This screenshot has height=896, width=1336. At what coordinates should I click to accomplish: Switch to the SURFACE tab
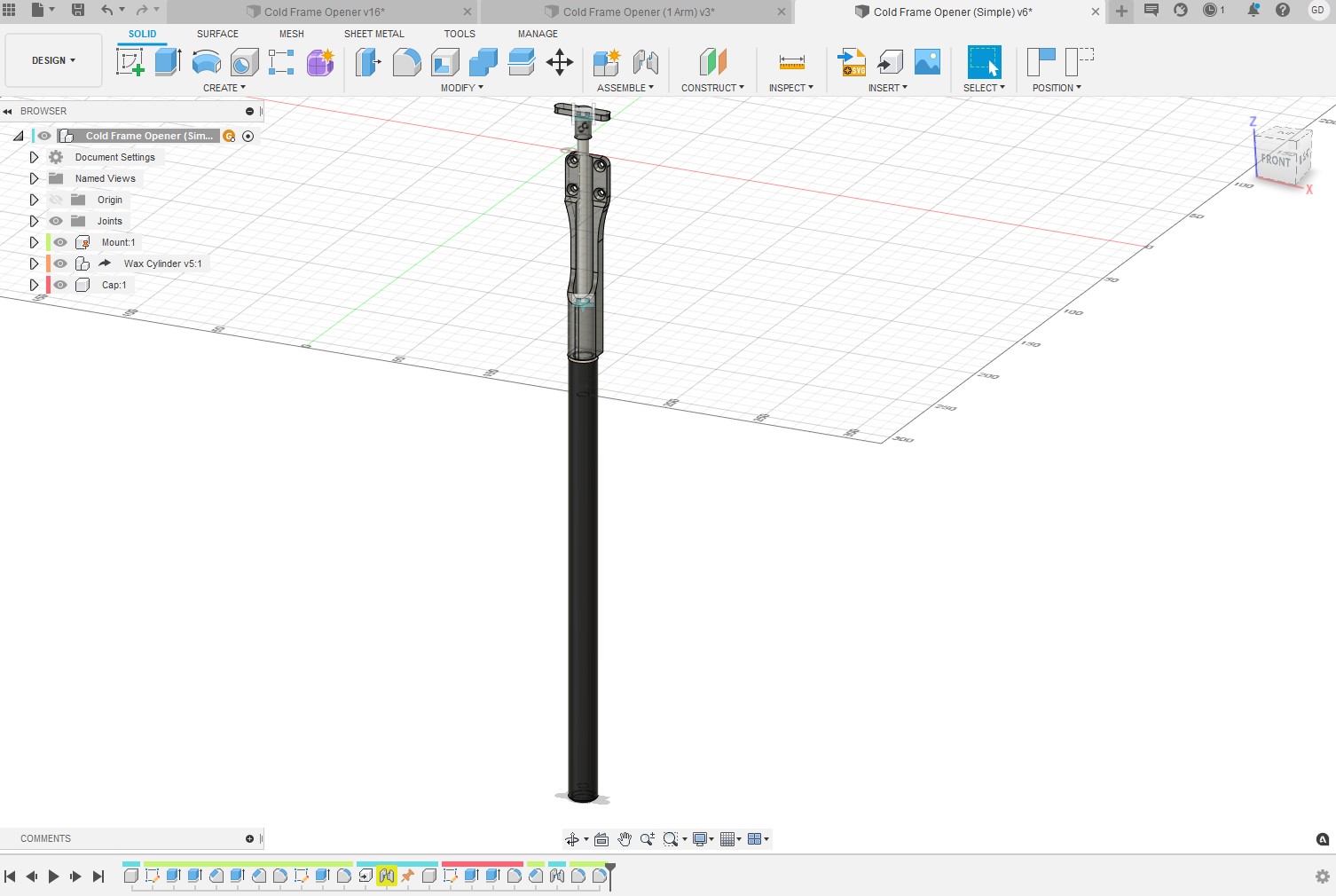click(217, 34)
